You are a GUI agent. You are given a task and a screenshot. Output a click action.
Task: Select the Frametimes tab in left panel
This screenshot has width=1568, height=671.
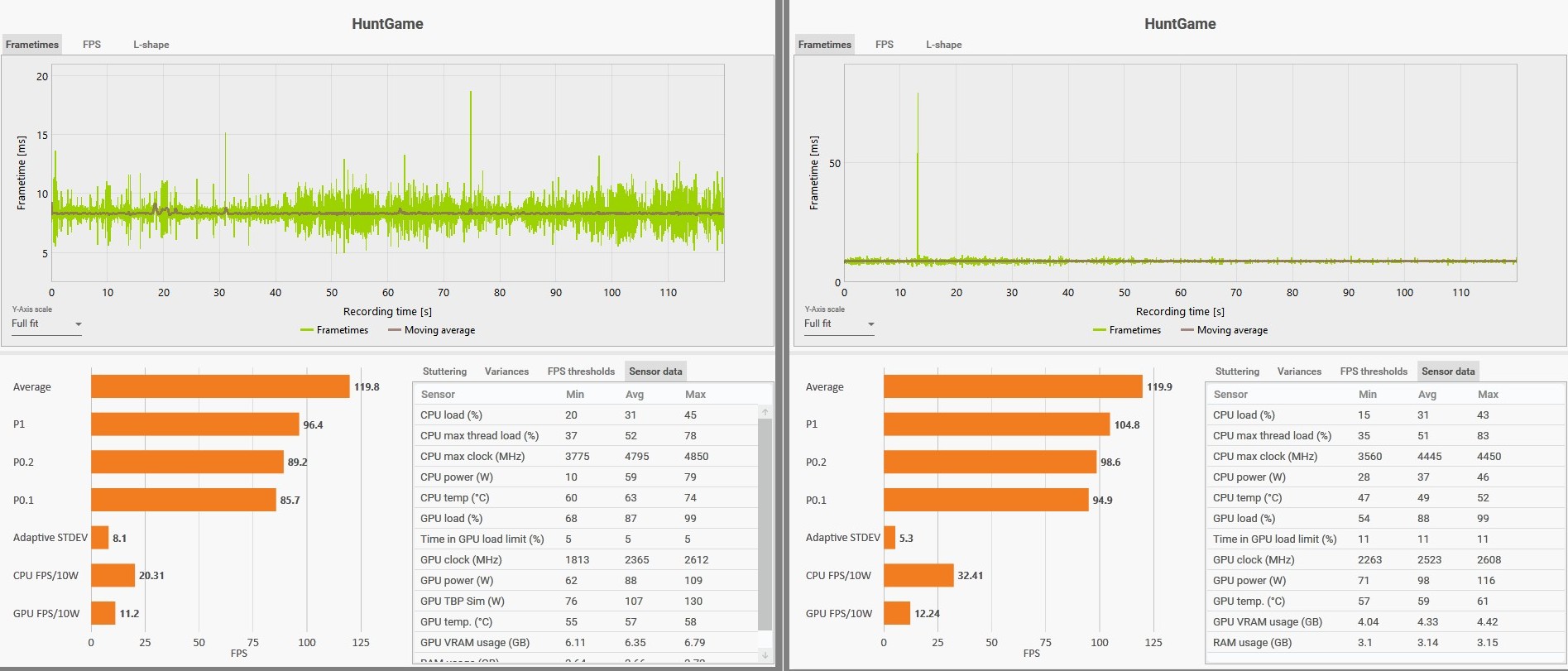click(32, 45)
